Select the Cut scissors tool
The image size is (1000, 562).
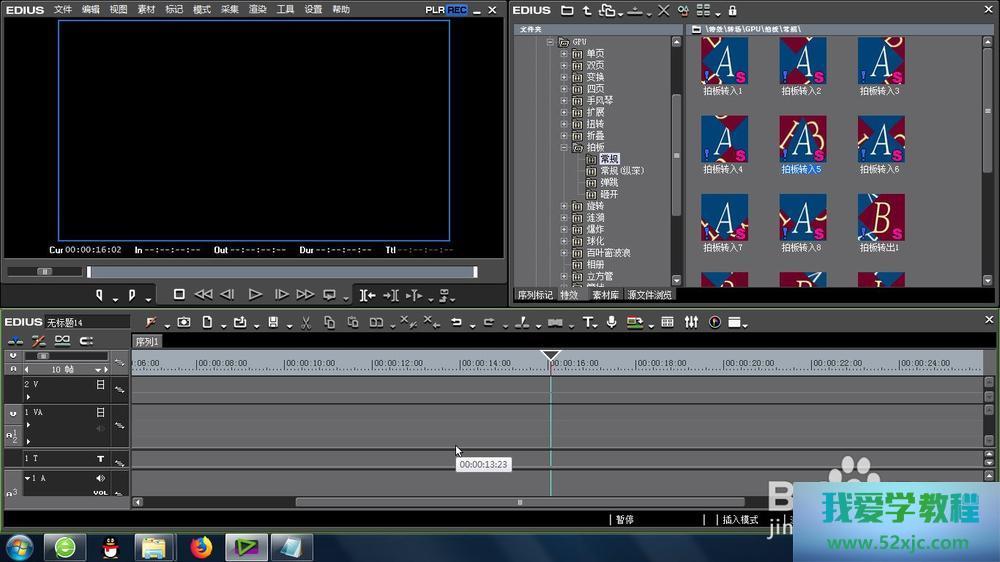point(305,322)
